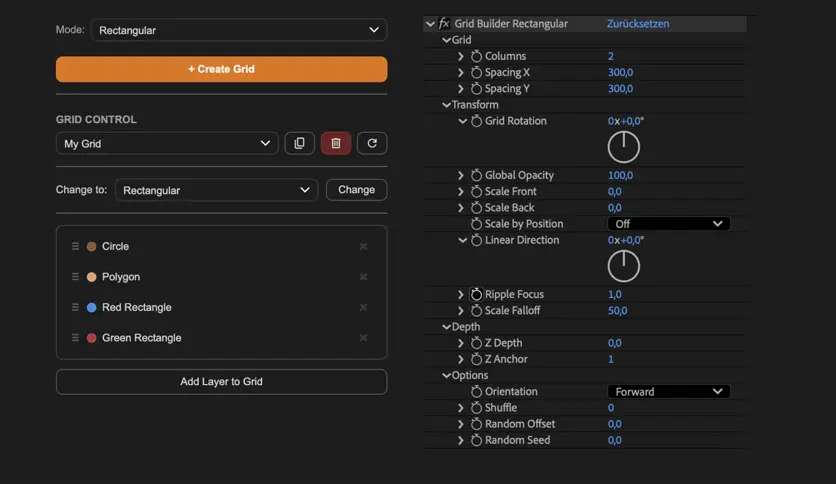The height and width of the screenshot is (484, 836).
Task: Open Orientation Forward dropdown
Action: 669,392
